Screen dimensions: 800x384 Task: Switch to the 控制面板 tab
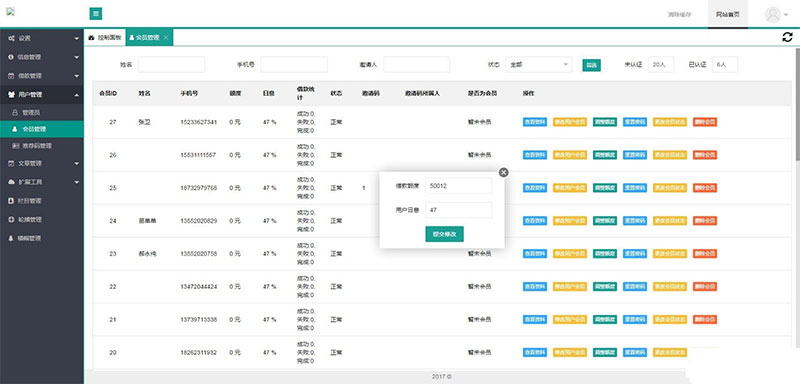[x=105, y=38]
